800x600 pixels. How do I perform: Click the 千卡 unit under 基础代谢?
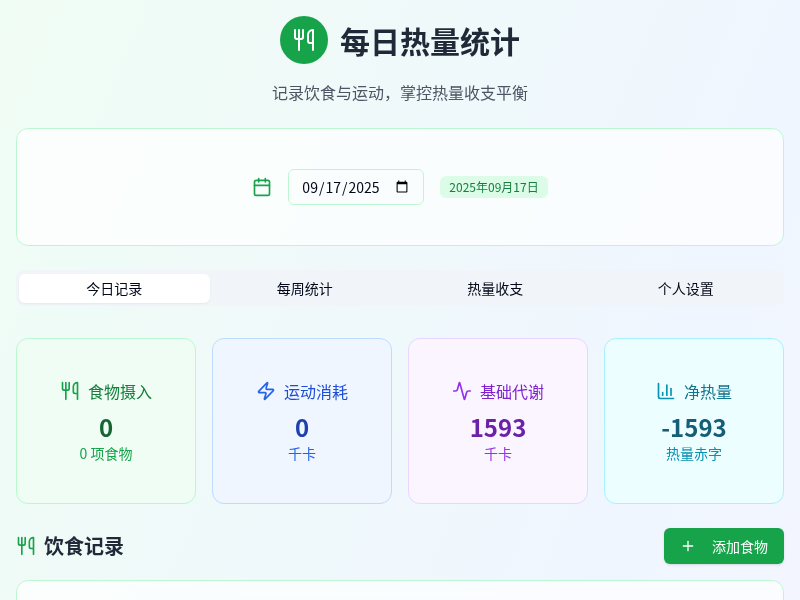(x=498, y=454)
